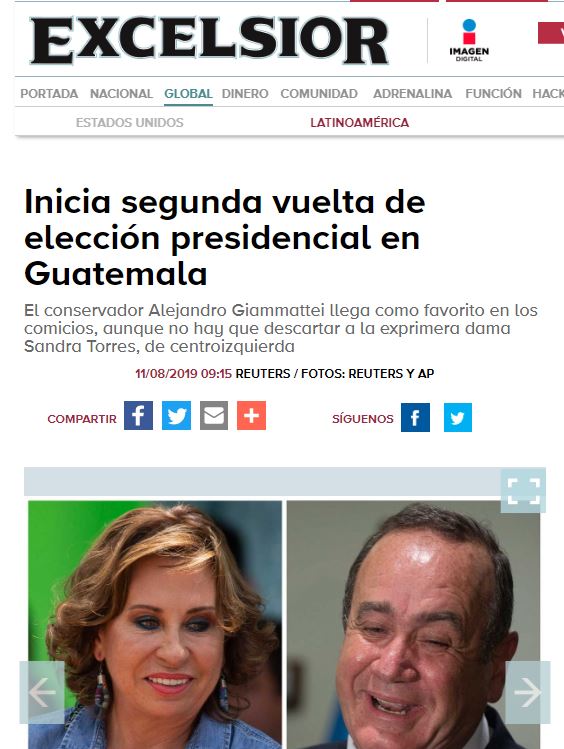Share article on Facebook via Compartir icon
Viewport: 564px width, 749px height.
tap(138, 416)
